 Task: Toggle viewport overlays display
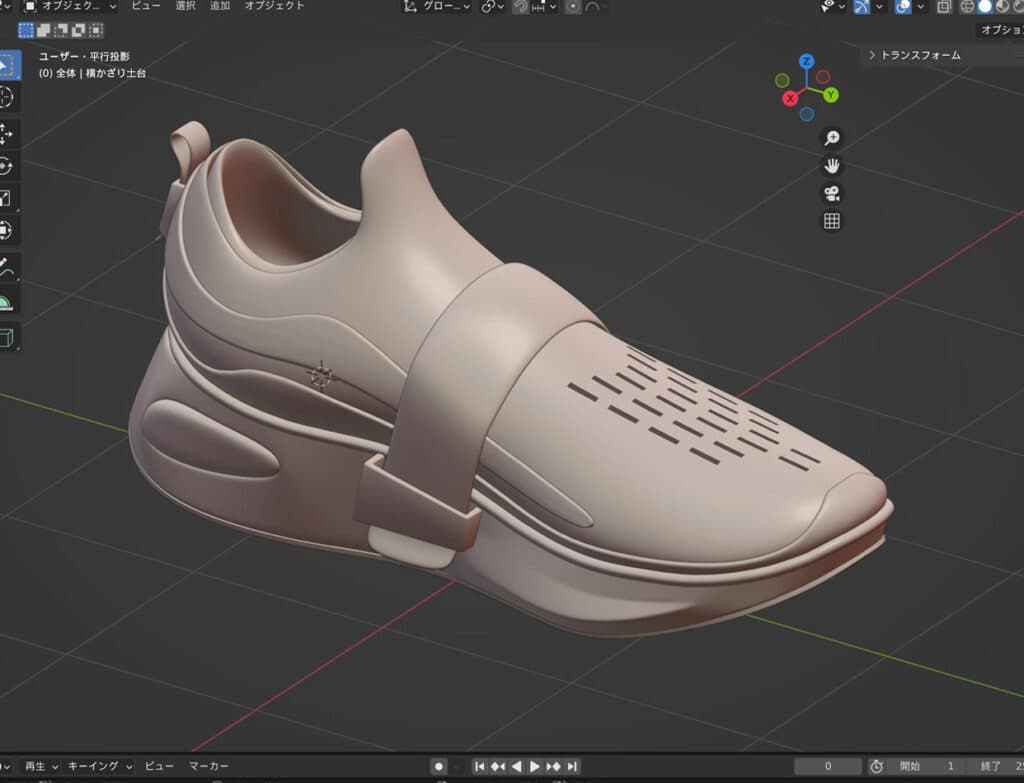(903, 7)
